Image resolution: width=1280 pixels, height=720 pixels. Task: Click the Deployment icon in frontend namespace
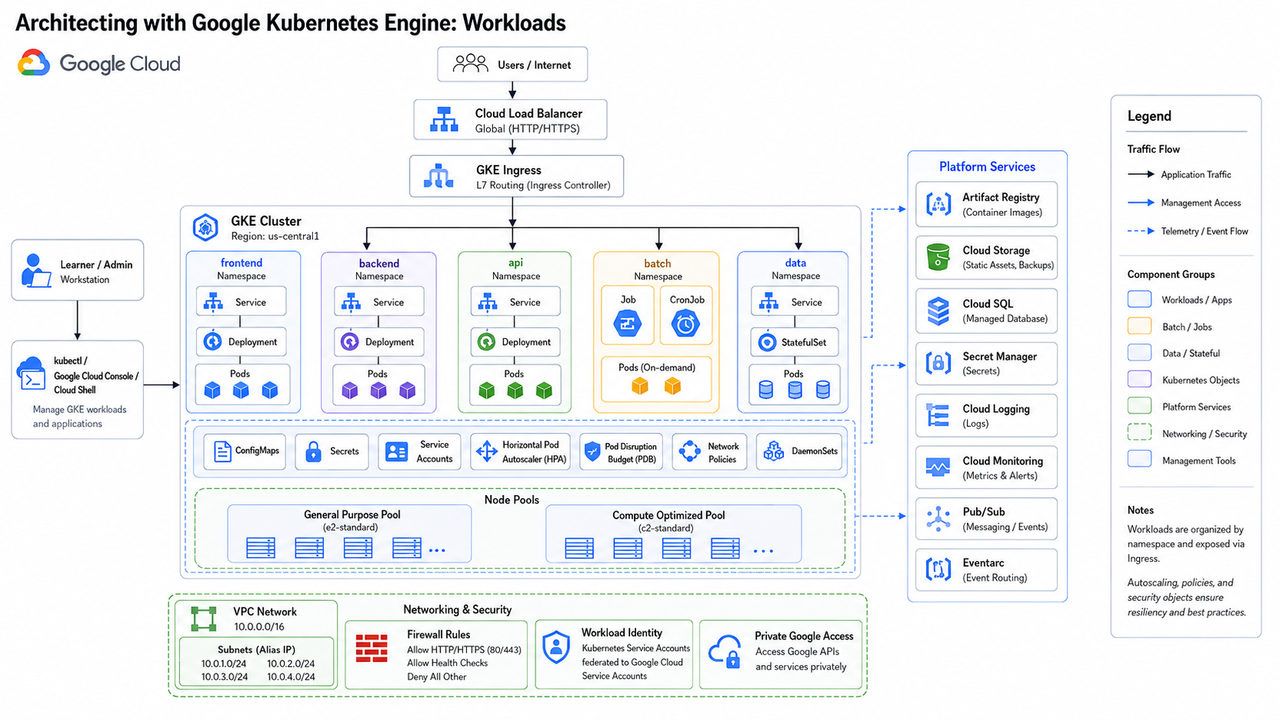click(x=212, y=342)
